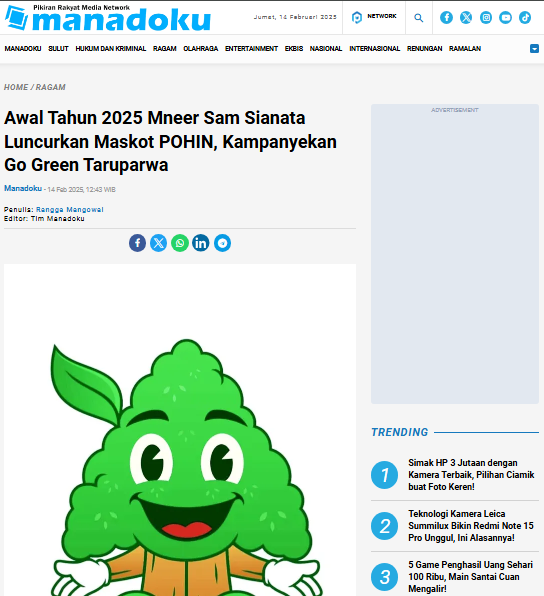
Task: Open the POHIN mascot image
Action: point(180,430)
